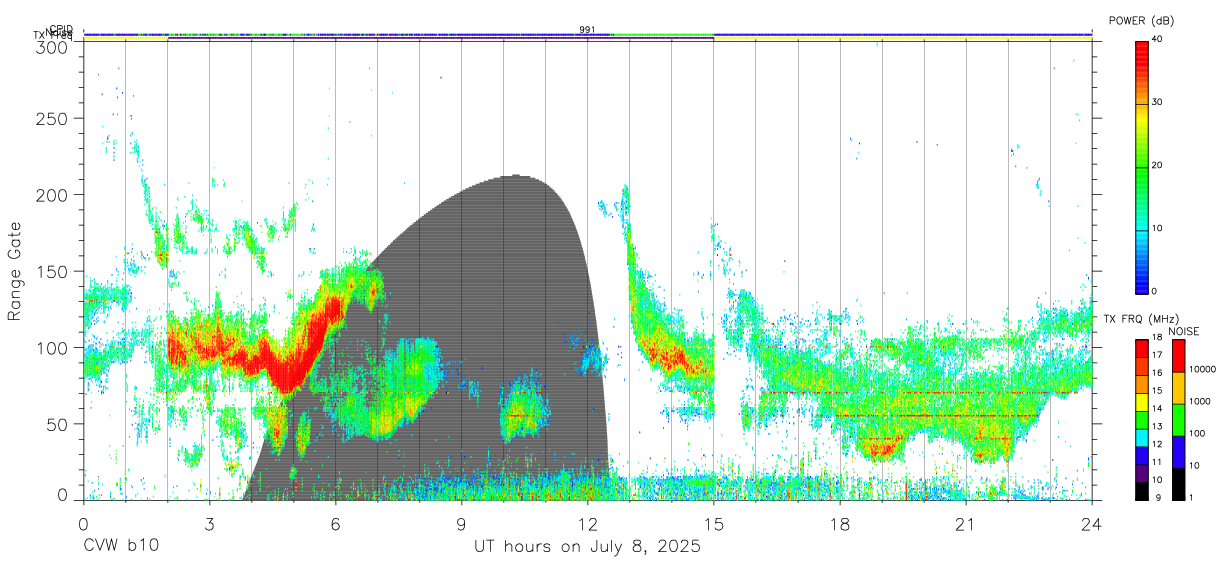Click the 6 UT hour axis tick
Screen dimensions: 1228x567
click(336, 522)
